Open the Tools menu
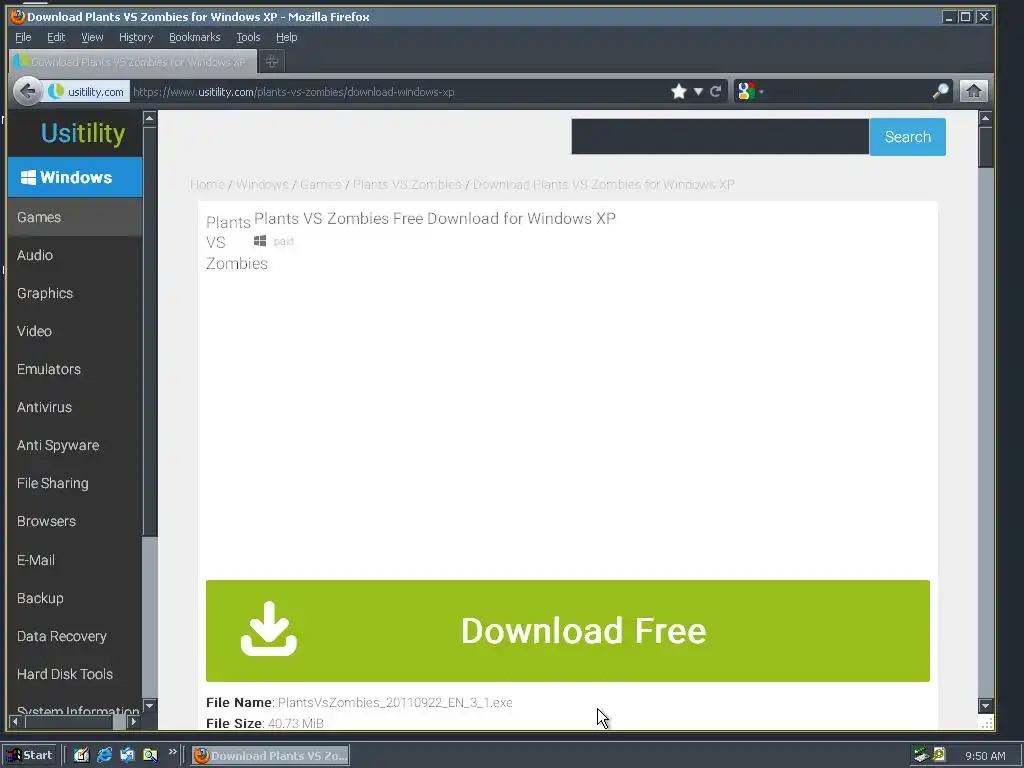Screen dimensions: 1024x768 (248, 37)
